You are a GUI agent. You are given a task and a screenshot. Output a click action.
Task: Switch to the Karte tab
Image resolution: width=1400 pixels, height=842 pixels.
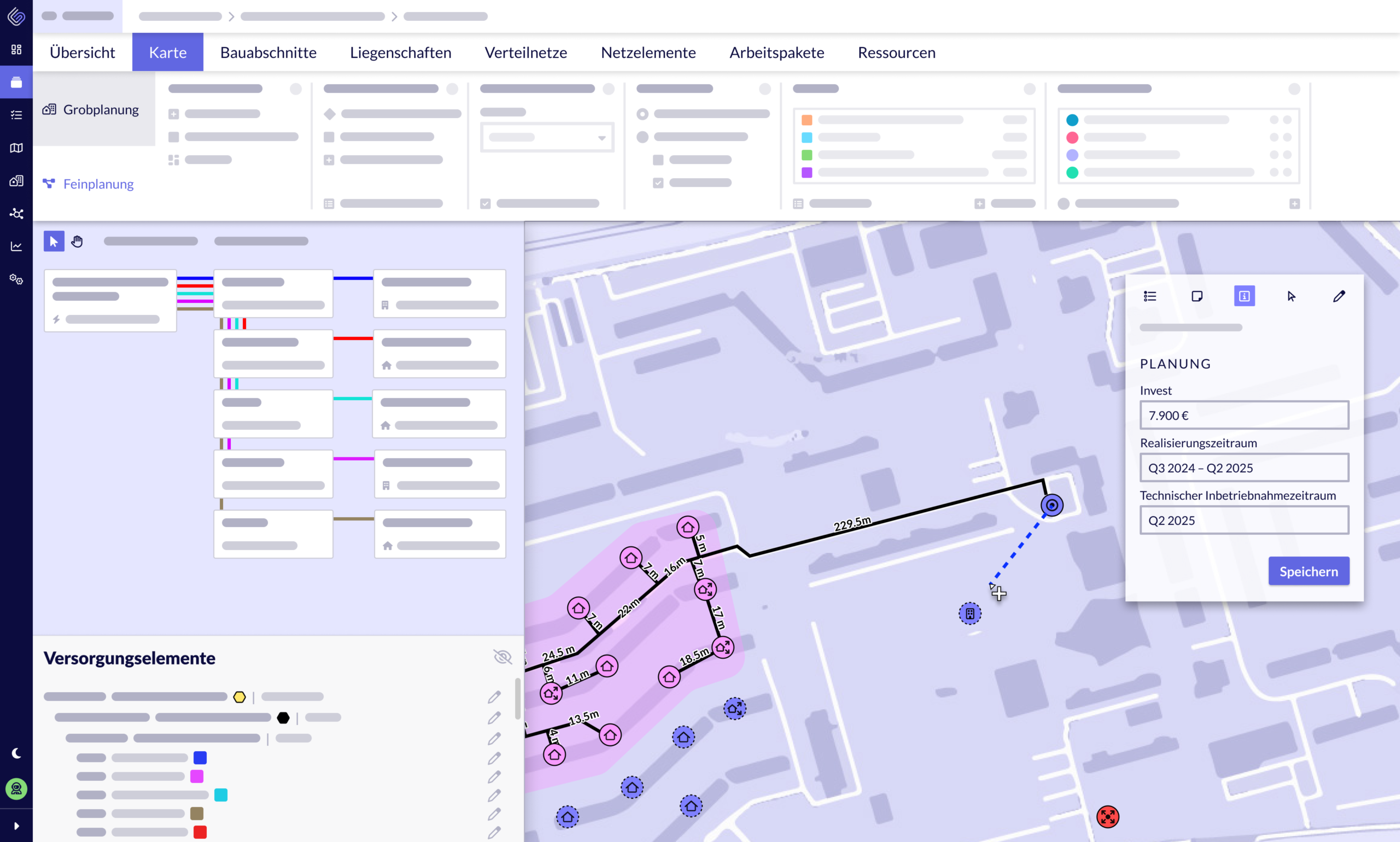click(167, 52)
